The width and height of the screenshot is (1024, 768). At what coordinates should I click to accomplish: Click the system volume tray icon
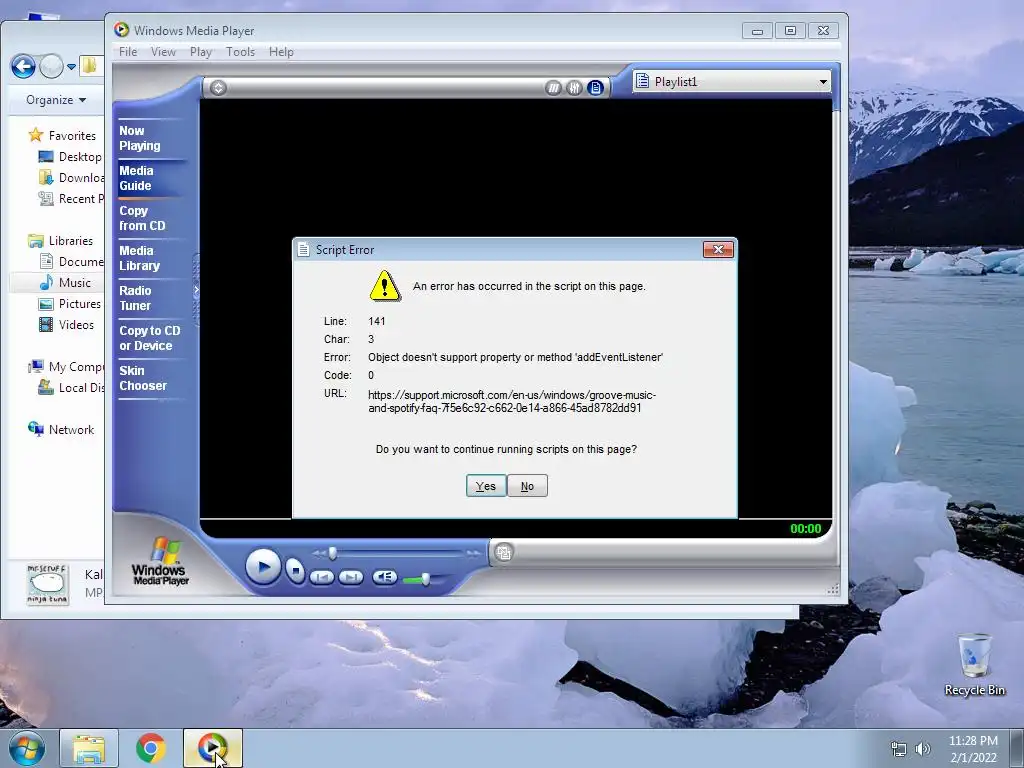(923, 749)
